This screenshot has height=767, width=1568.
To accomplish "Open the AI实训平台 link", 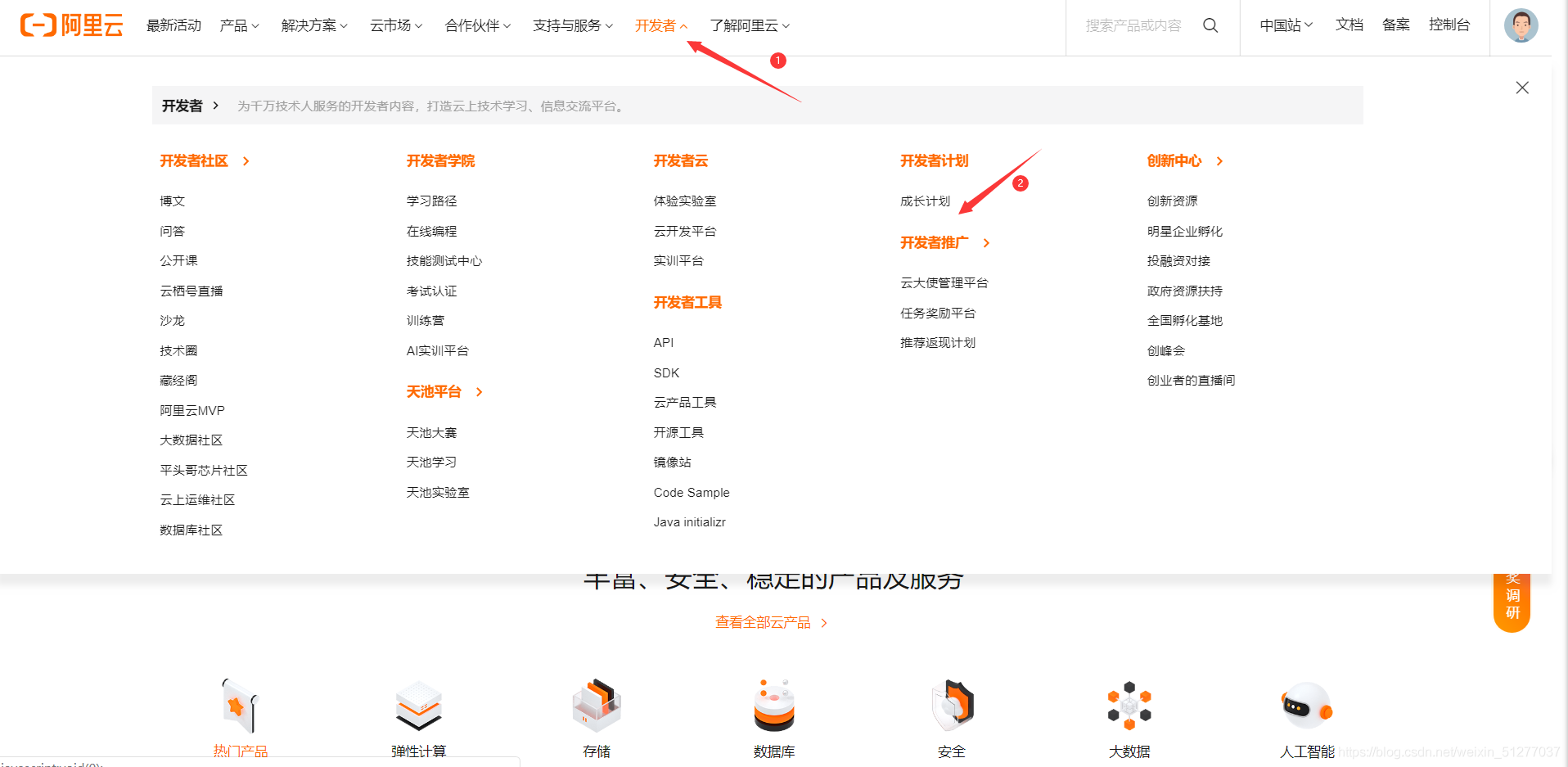I will (438, 350).
